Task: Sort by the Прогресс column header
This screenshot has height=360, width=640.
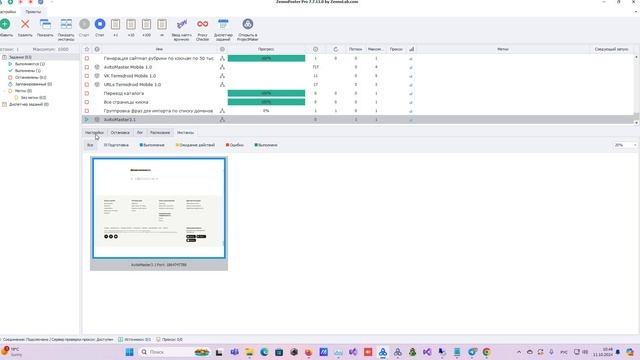Action: [266, 49]
